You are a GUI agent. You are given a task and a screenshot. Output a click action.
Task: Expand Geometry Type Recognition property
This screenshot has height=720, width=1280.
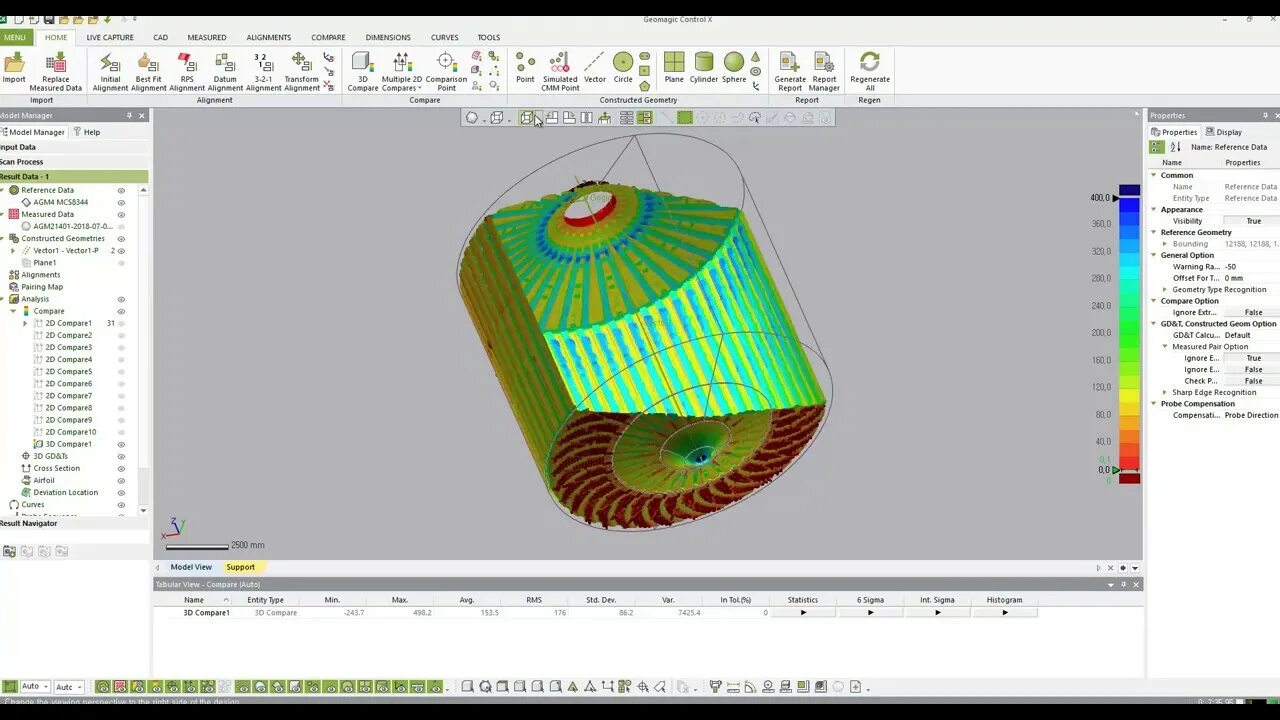(1164, 289)
